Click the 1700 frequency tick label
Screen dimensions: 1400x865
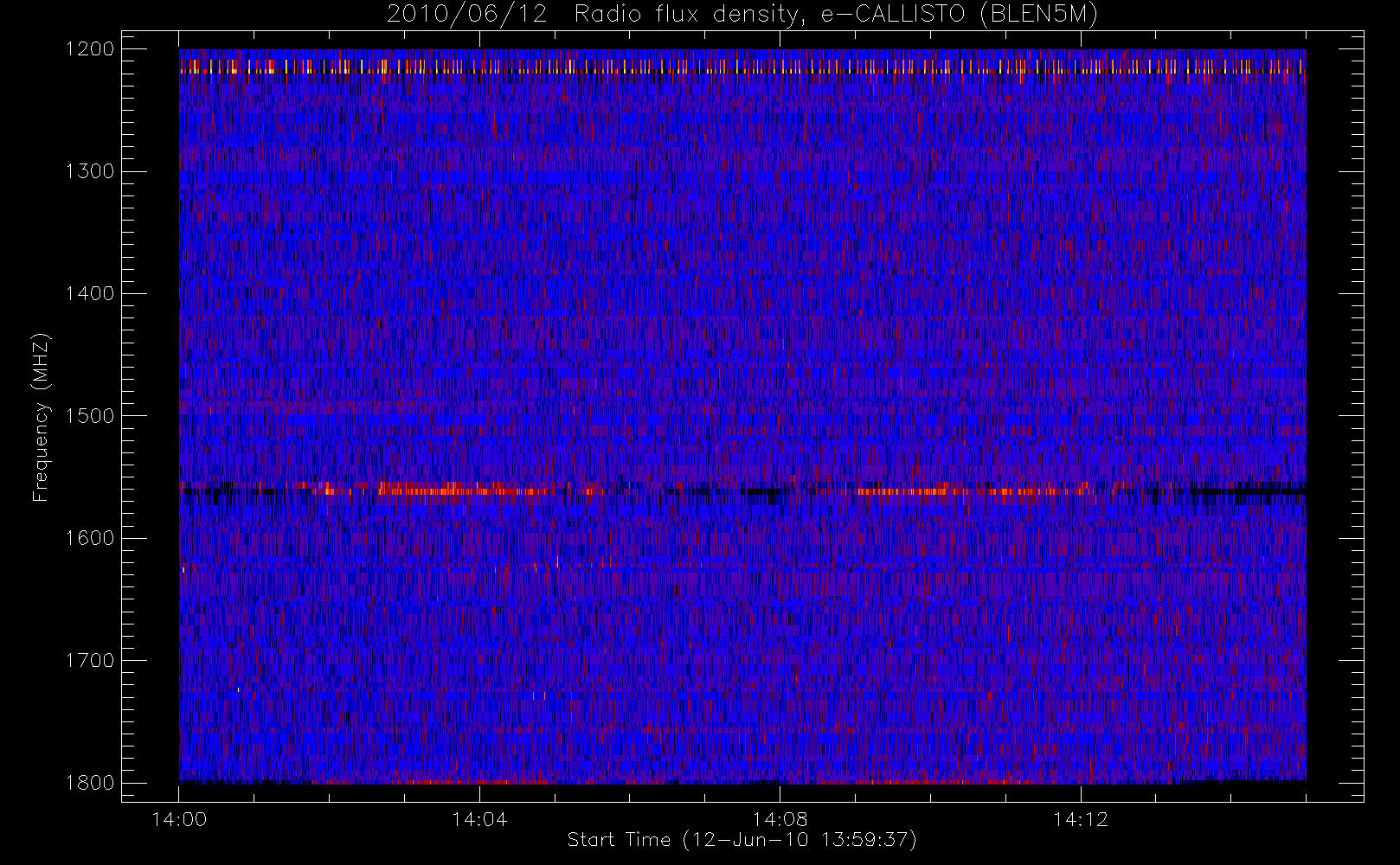point(90,660)
